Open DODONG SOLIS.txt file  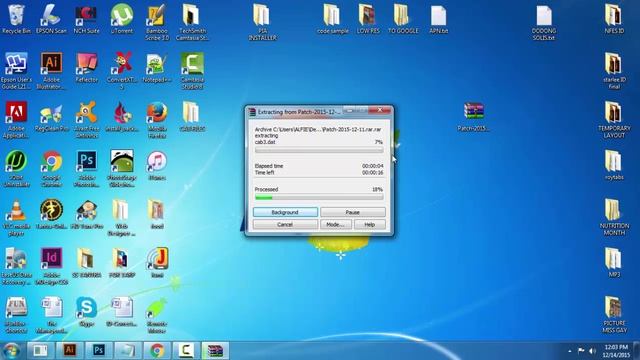[x=544, y=22]
